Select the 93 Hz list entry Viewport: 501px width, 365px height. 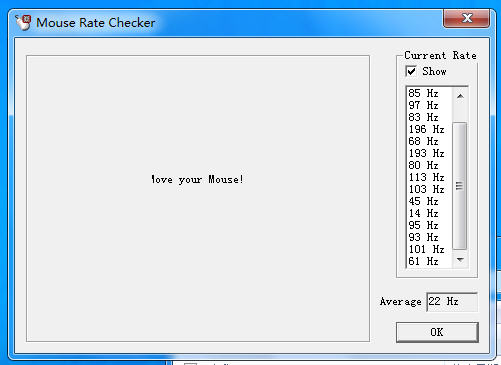(x=429, y=237)
